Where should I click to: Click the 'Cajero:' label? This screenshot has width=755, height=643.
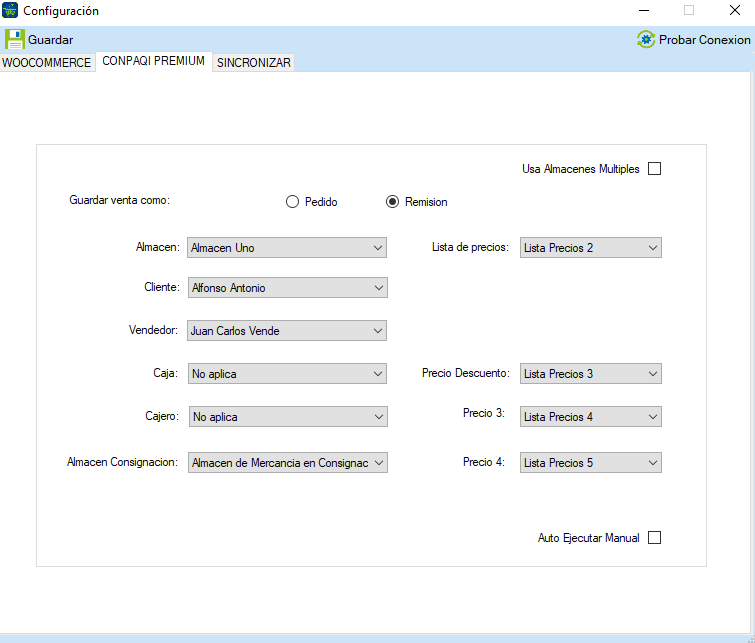coord(162,416)
